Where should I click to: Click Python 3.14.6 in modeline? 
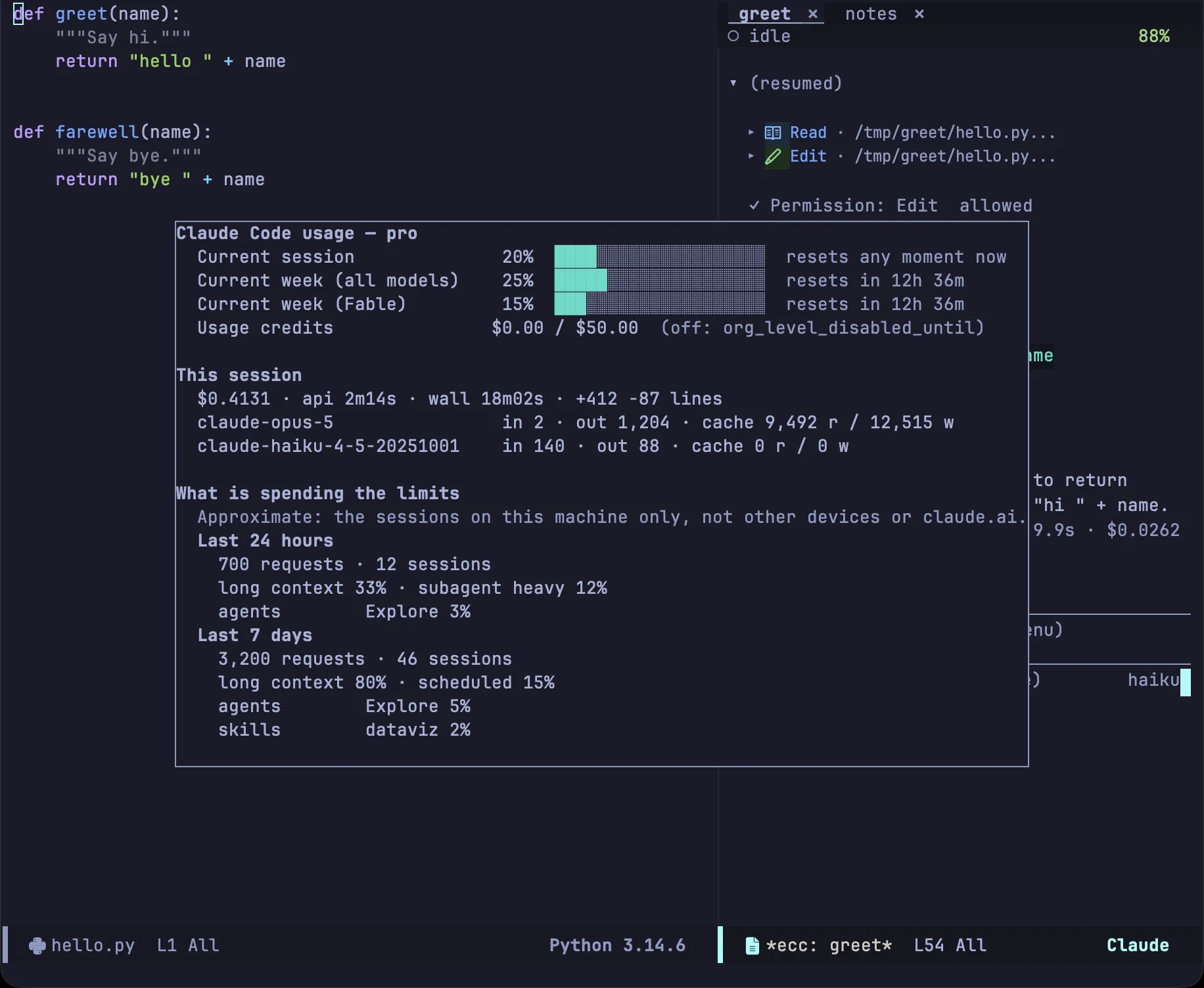tap(617, 945)
